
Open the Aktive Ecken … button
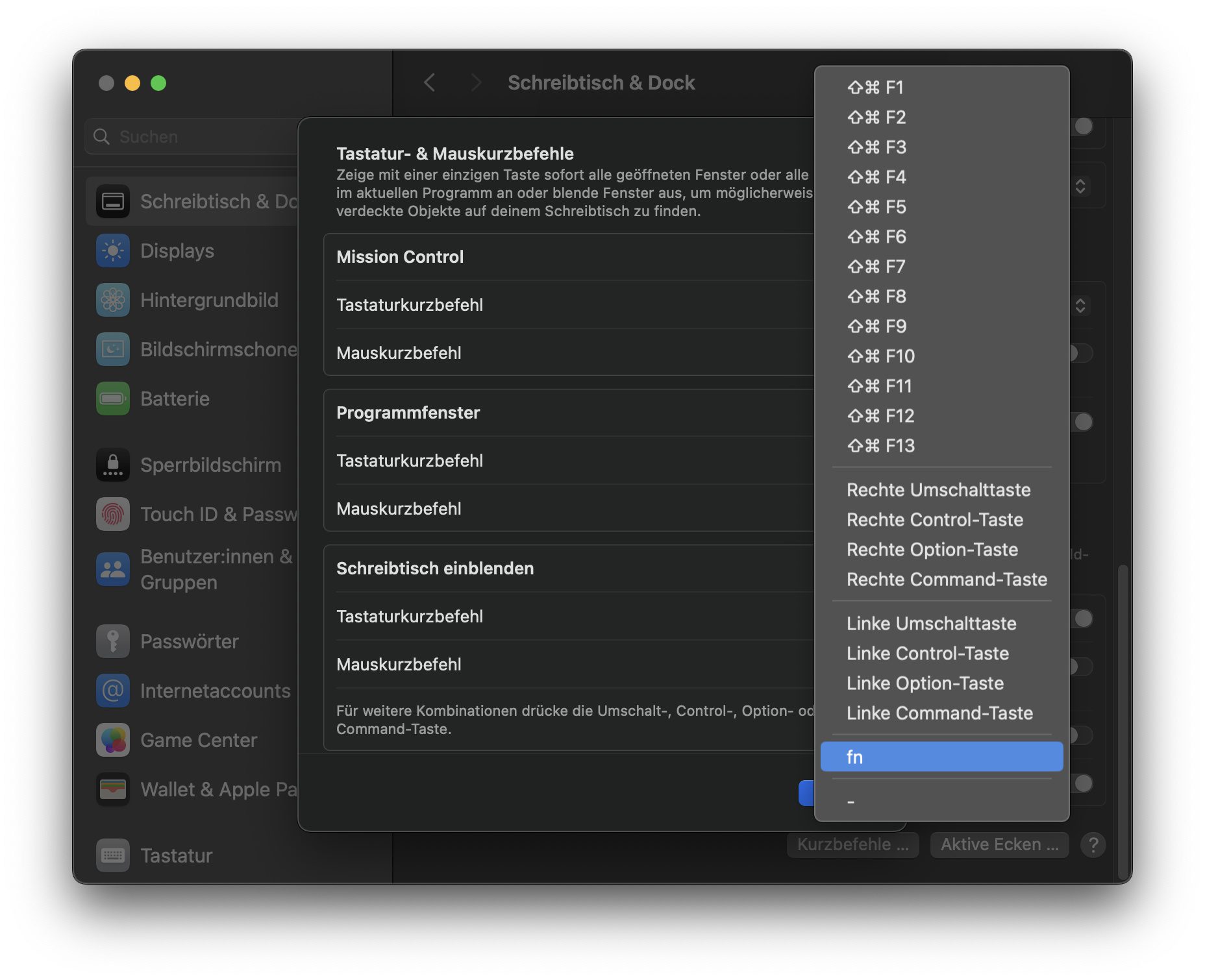999,845
